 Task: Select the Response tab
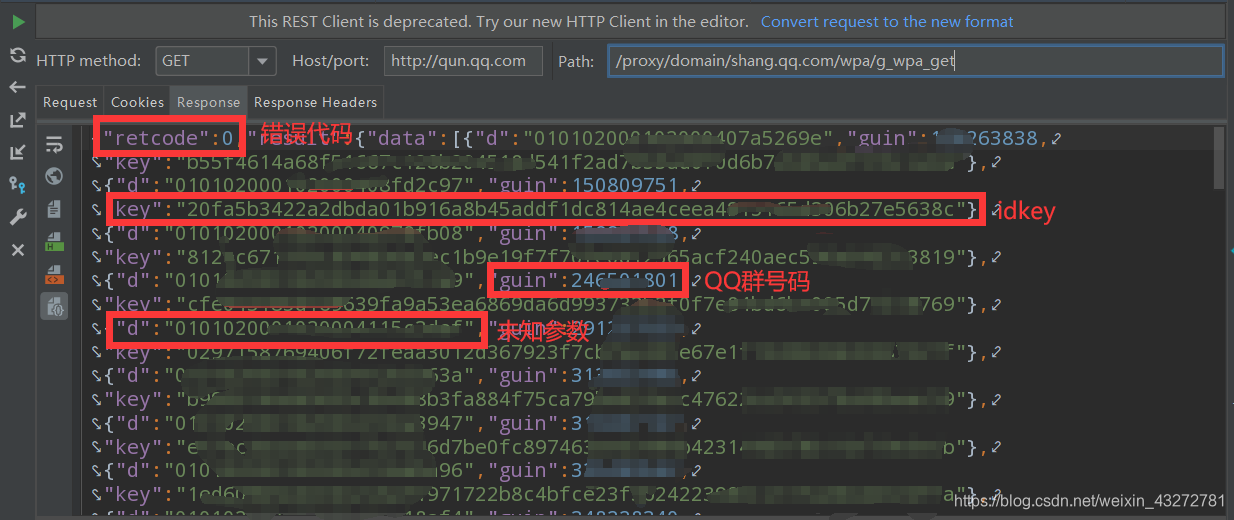(208, 102)
